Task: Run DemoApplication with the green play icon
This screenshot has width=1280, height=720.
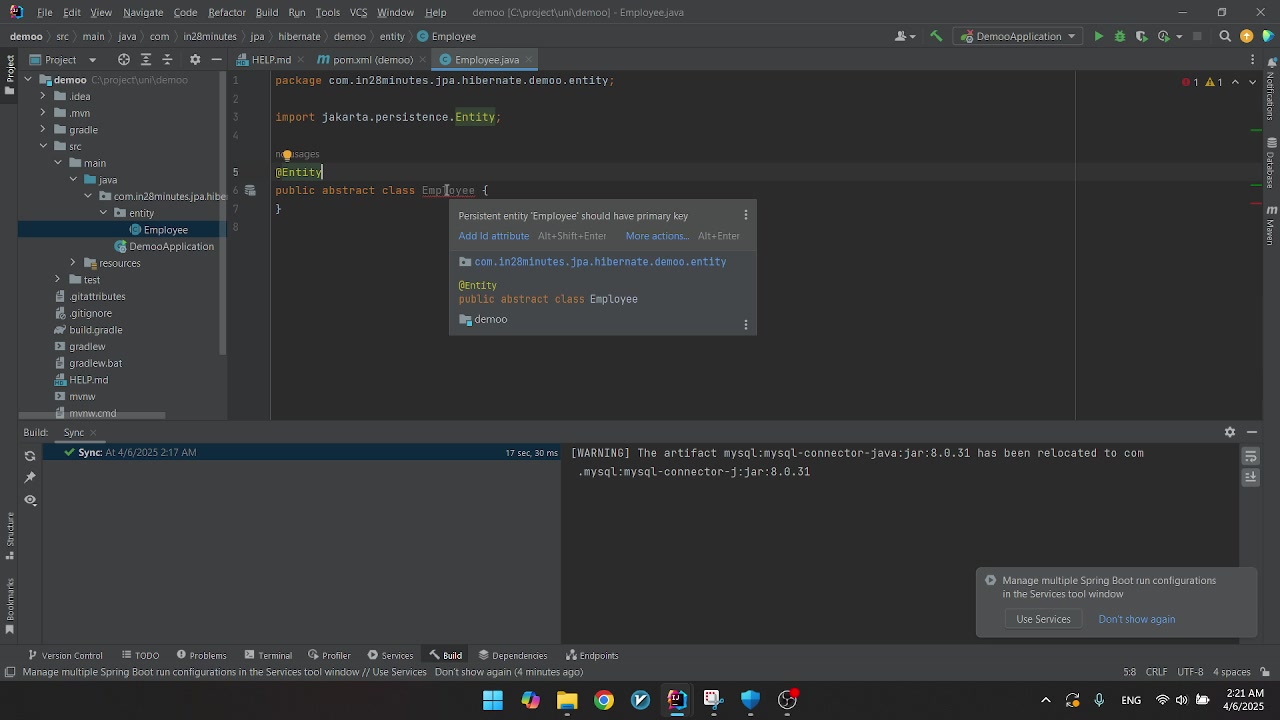Action: (1098, 36)
